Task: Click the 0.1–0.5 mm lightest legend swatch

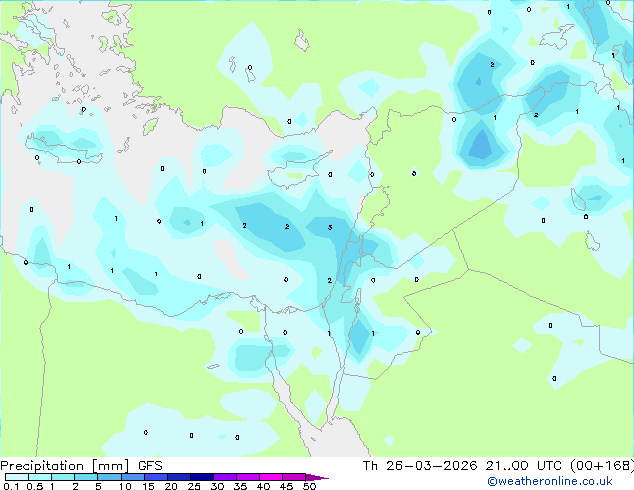Action: tap(17, 477)
